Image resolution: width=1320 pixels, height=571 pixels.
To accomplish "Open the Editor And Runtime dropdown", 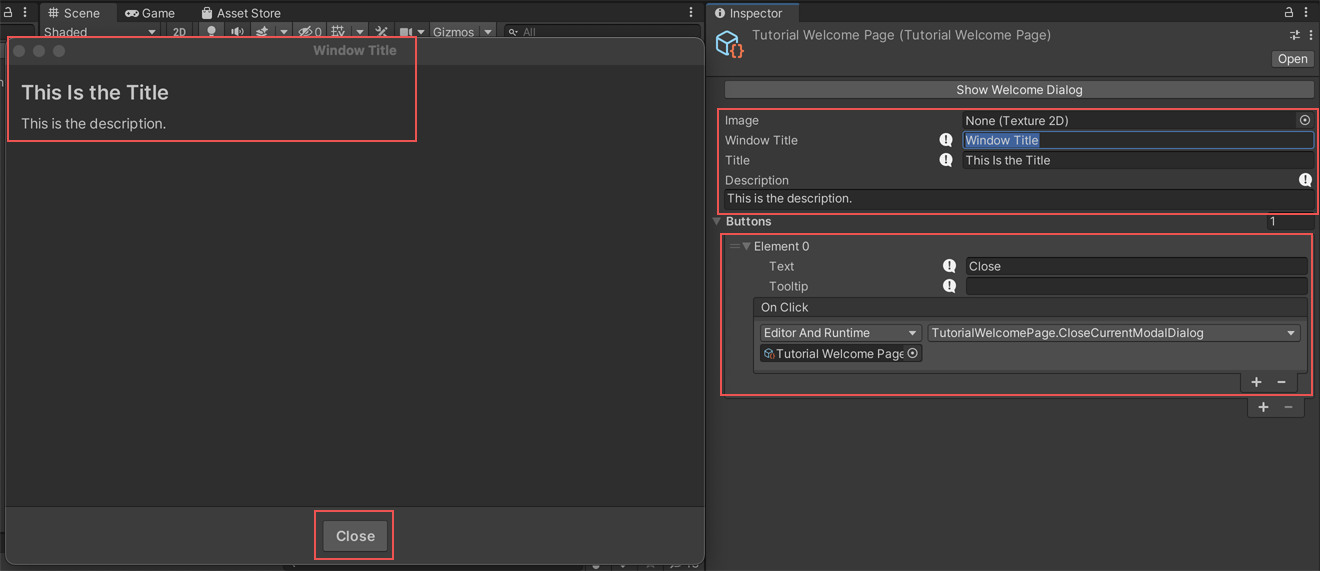I will [839, 333].
